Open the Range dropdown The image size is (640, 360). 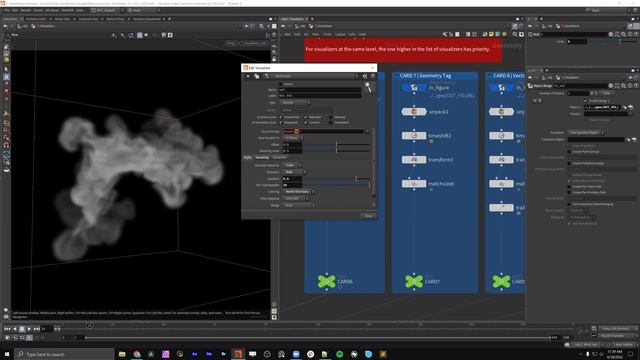click(299, 205)
